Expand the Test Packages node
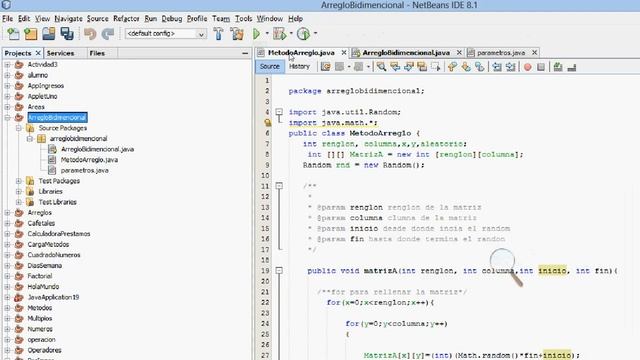The width and height of the screenshot is (640, 360). click(x=19, y=181)
